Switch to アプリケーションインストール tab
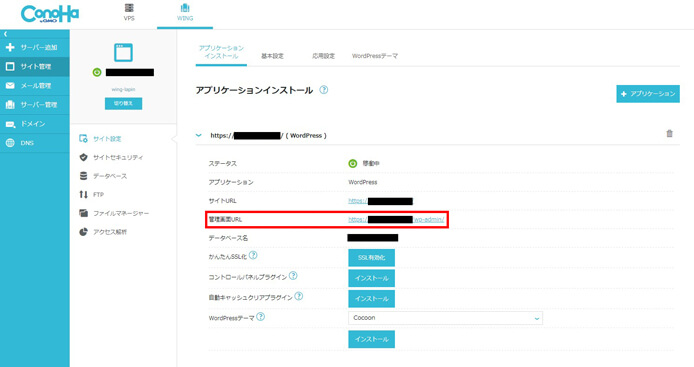 point(221,52)
